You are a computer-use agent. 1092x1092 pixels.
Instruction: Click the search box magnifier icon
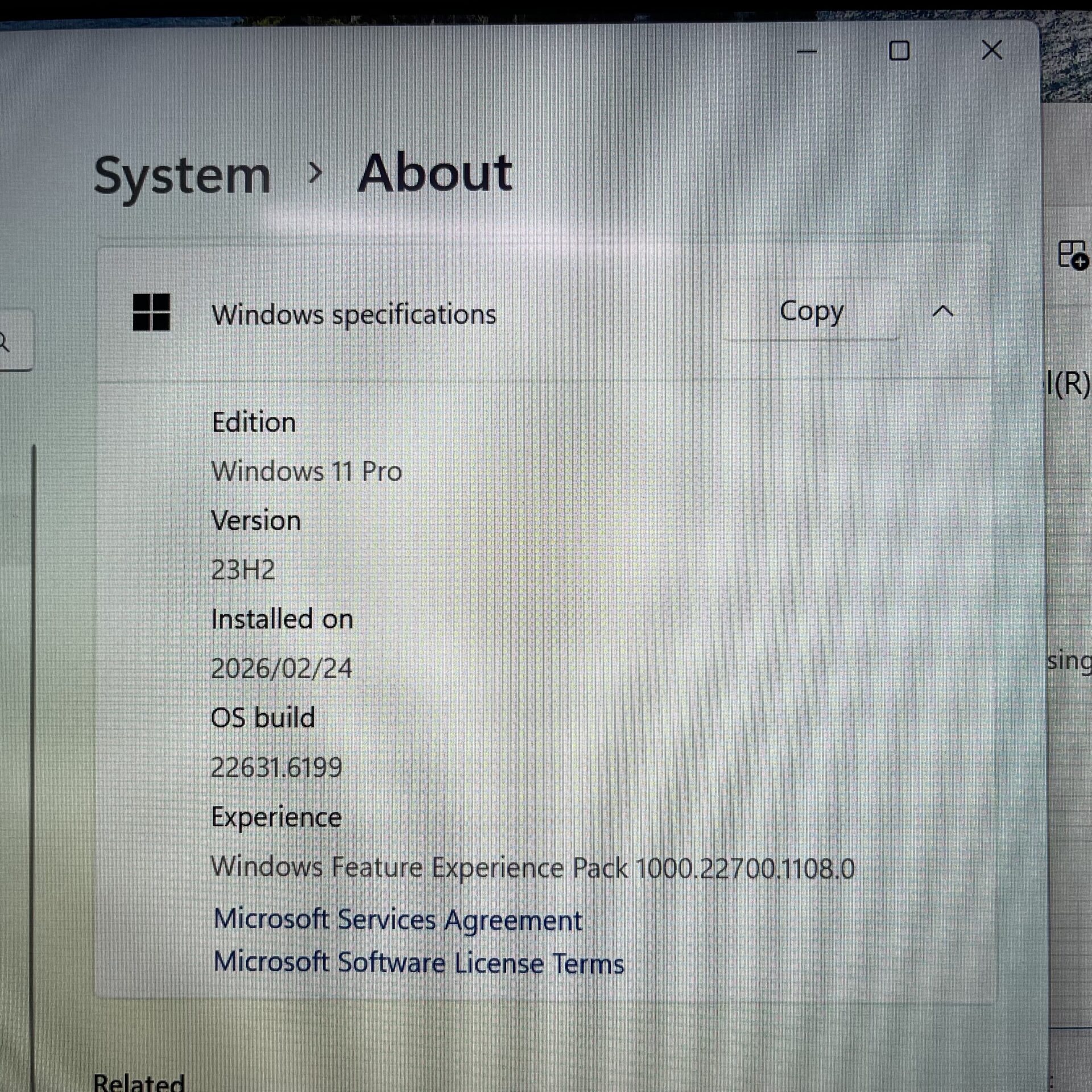[x=5, y=342]
